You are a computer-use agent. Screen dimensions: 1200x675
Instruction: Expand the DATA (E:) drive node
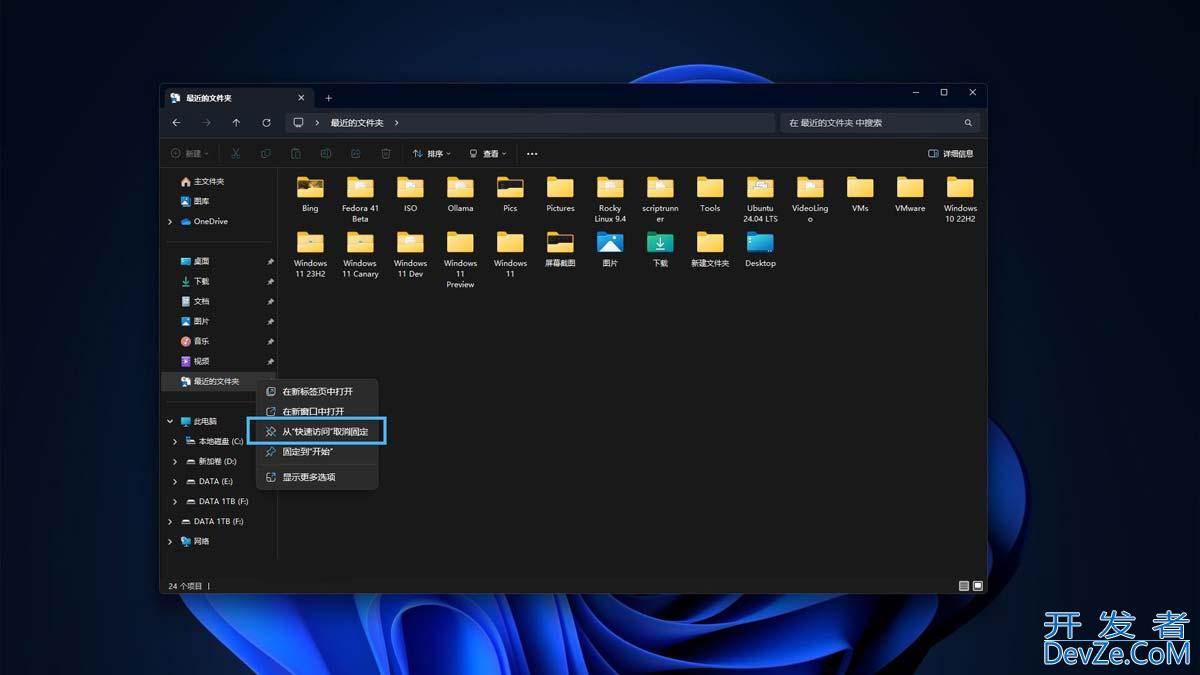coord(176,481)
